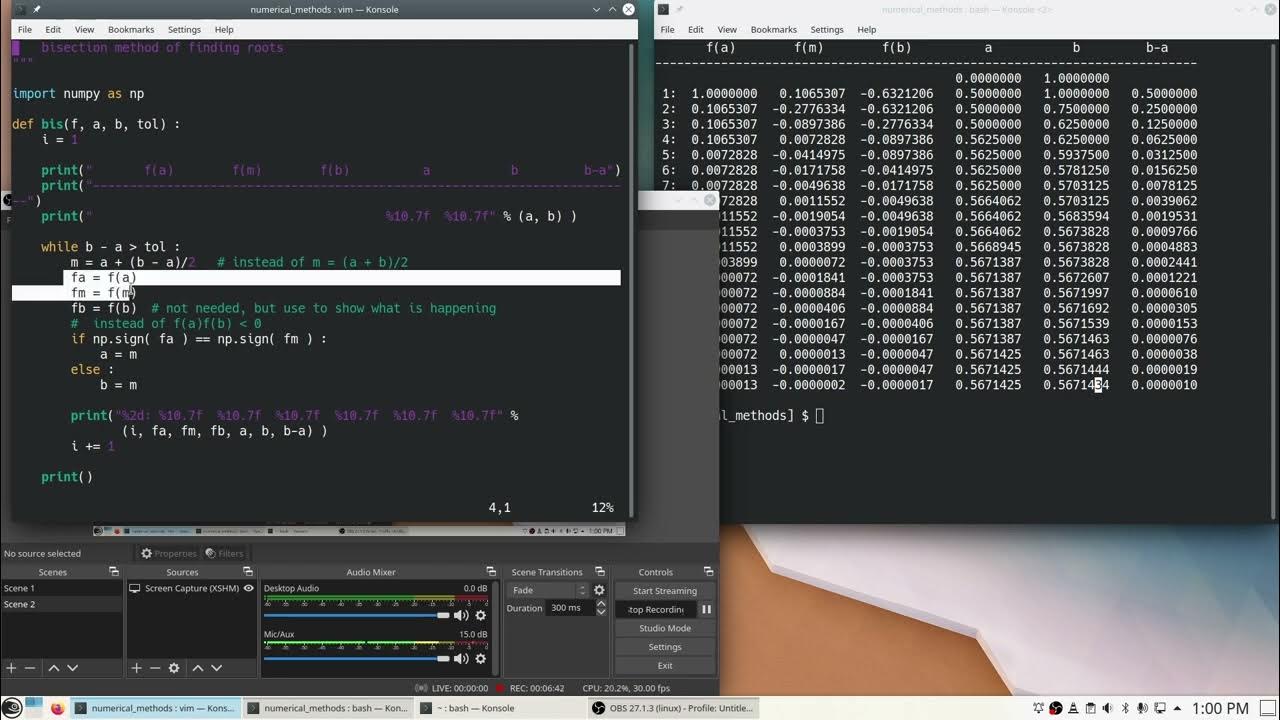
Task: Add a new scene with plus icon
Action: pyautogui.click(x=11, y=668)
